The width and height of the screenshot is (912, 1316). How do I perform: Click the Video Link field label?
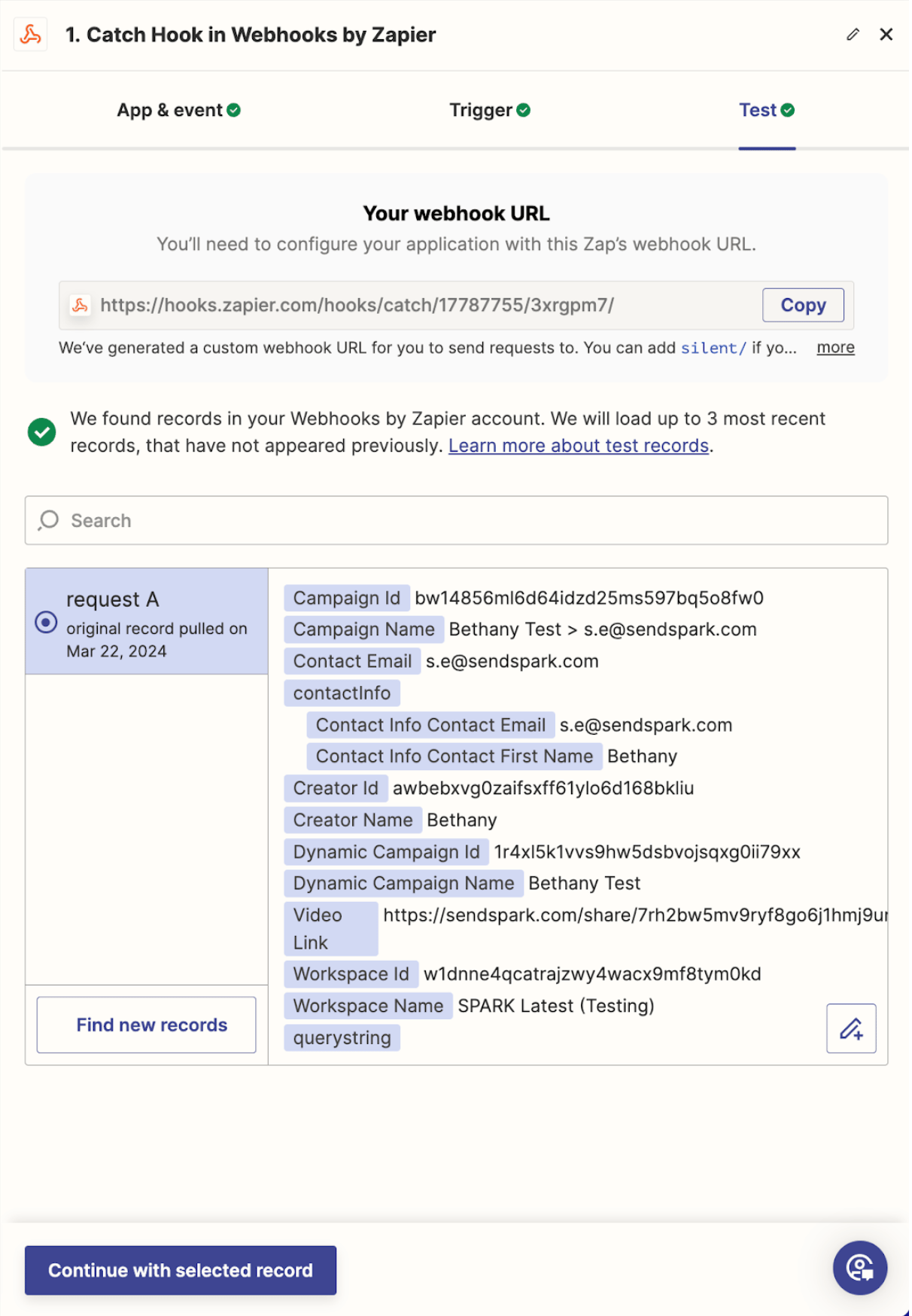pos(331,928)
